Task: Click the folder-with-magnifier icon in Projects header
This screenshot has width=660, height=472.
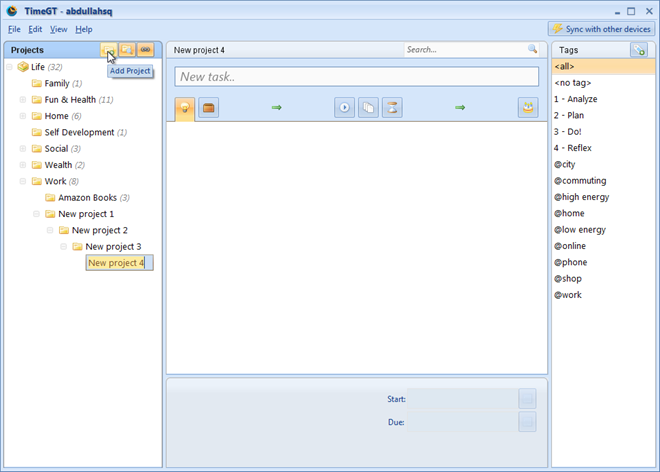Action: click(x=127, y=50)
